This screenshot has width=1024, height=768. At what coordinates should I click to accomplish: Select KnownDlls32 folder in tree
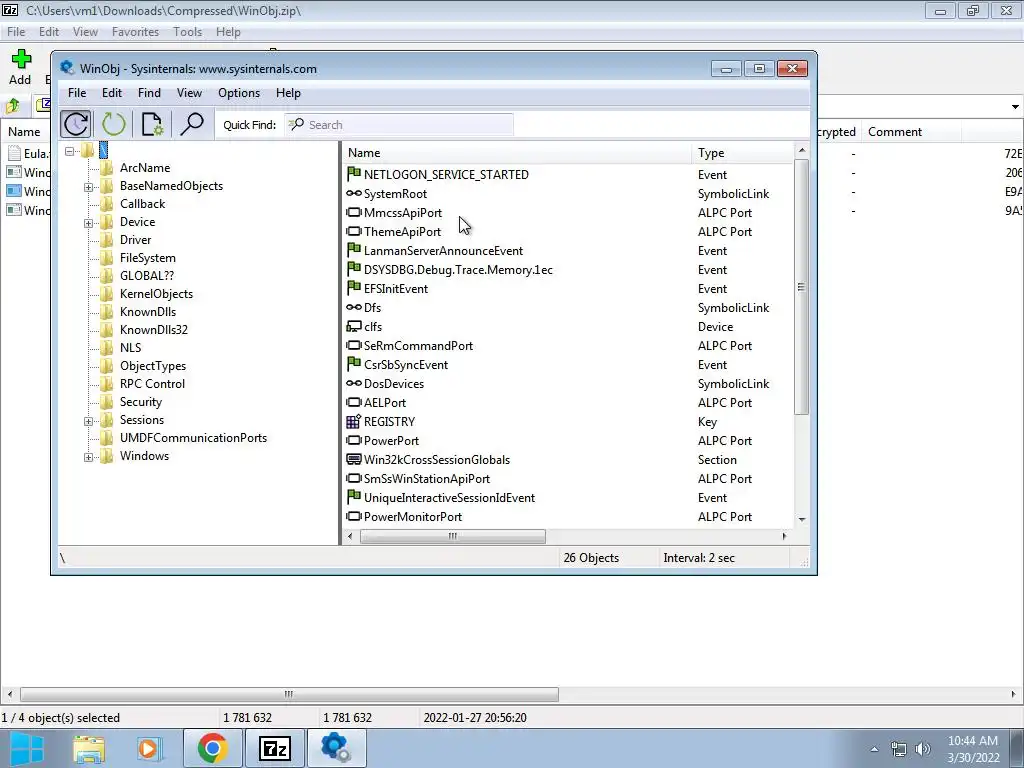coord(153,330)
